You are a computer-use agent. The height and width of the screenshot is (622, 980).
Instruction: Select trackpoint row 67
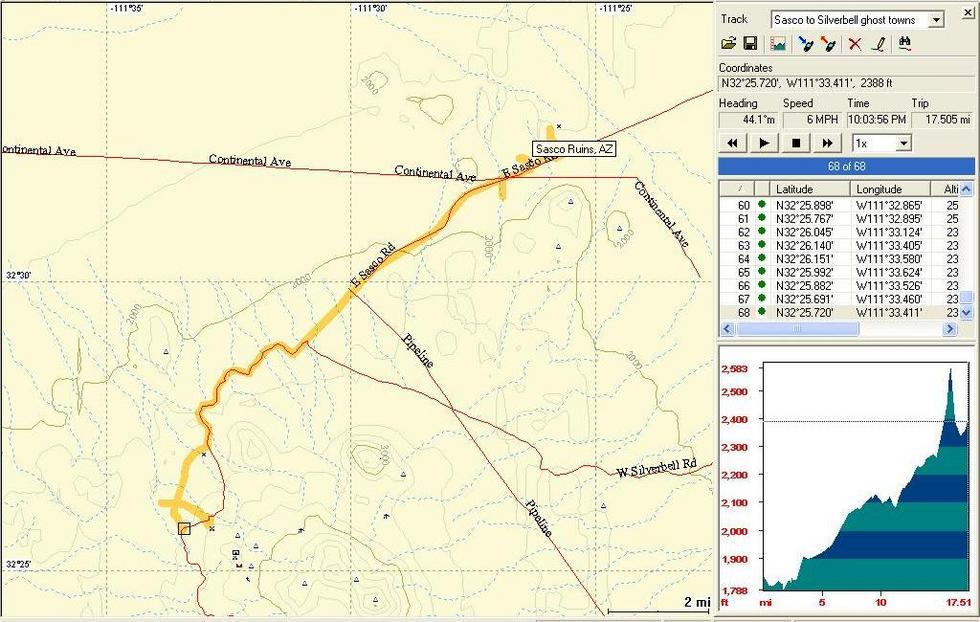click(839, 299)
